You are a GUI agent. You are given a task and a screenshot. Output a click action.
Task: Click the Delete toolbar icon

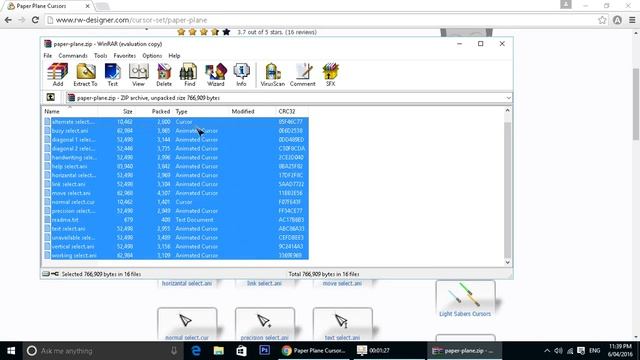click(x=164, y=75)
